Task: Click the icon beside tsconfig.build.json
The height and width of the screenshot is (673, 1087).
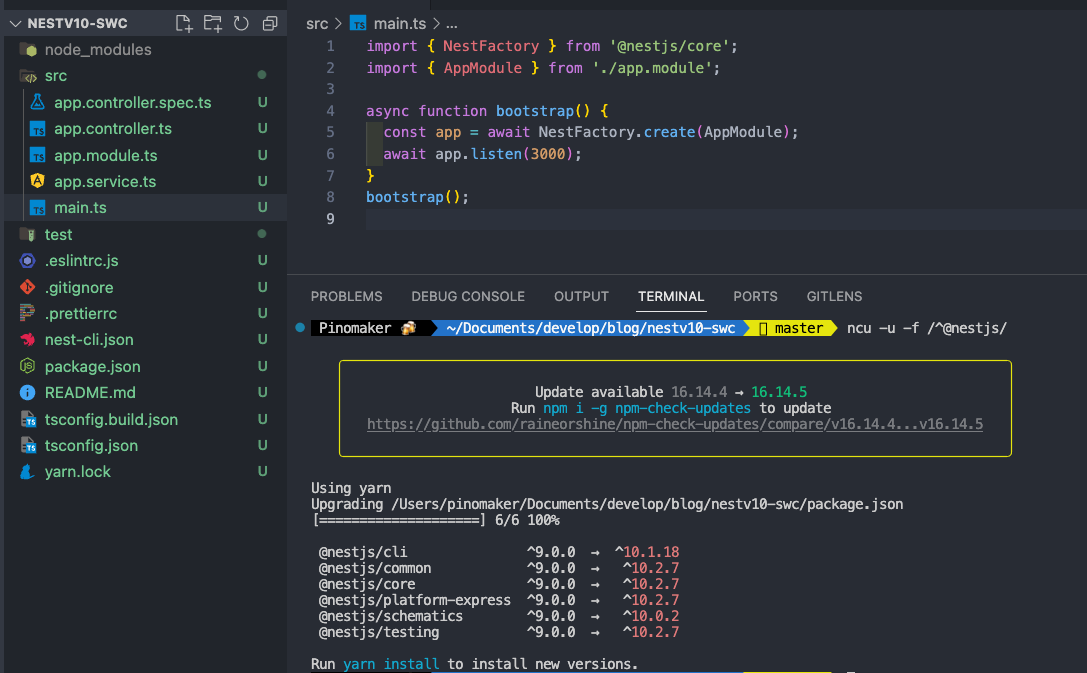Action: pos(28,419)
